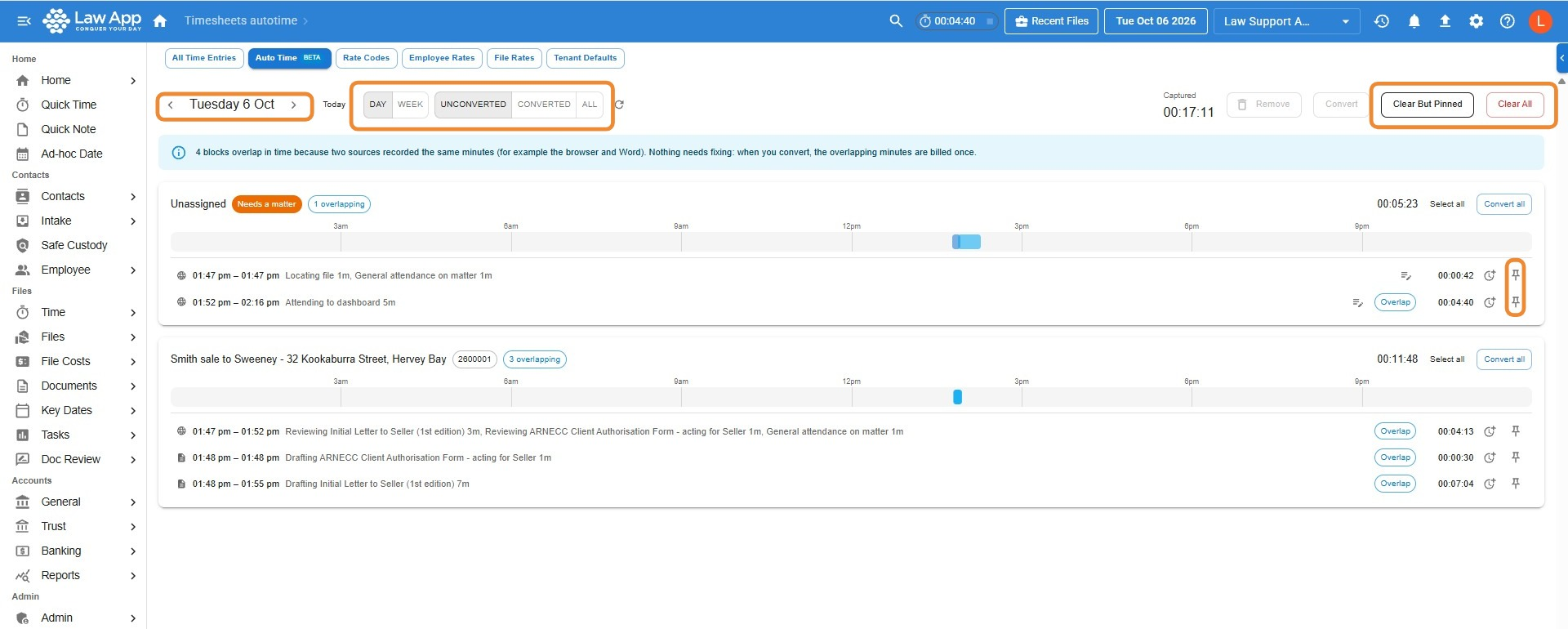Pin the Attending to dashboard entry

click(x=1516, y=302)
